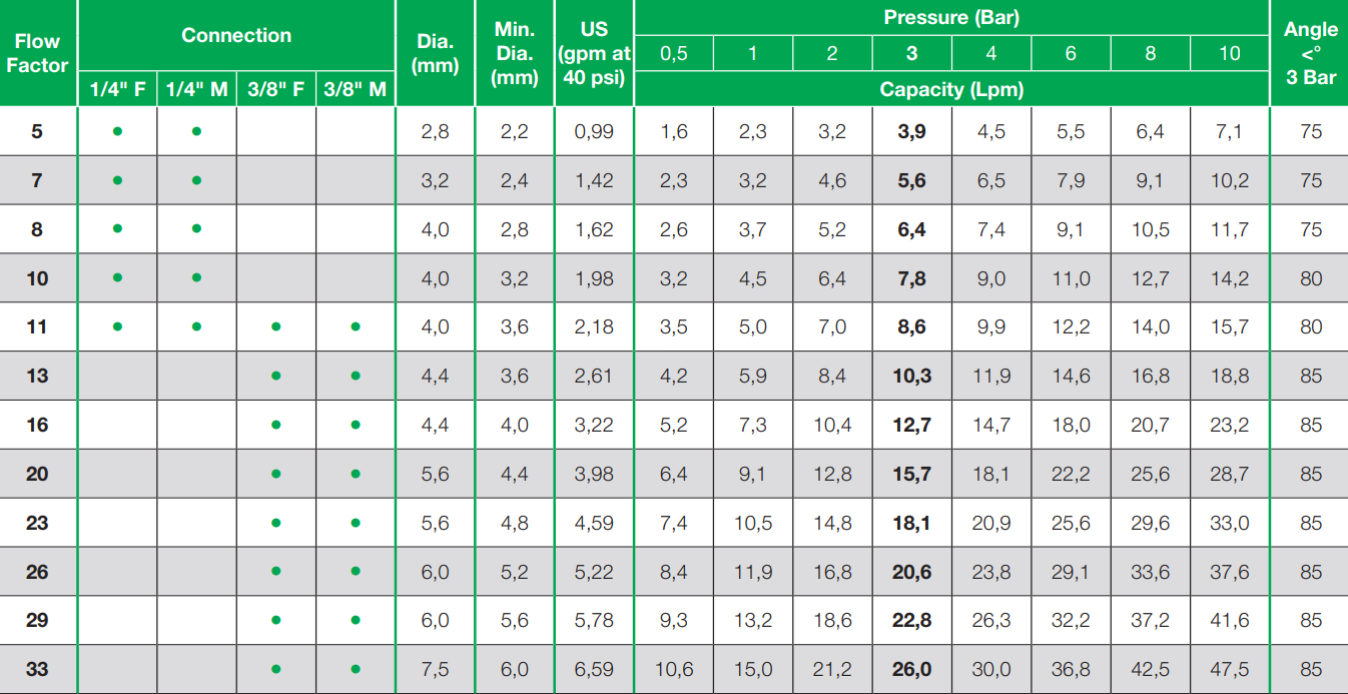Click the Connection header cell
Viewport: 1348px width, 694px height.
236,35
